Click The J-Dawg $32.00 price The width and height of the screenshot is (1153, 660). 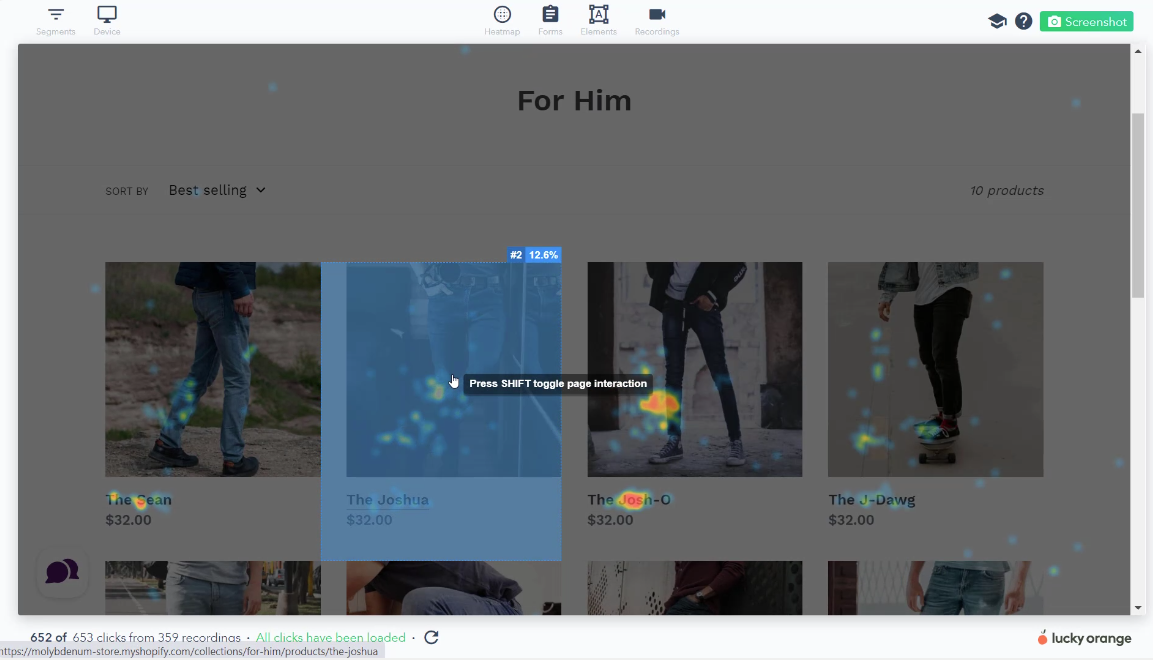tap(851, 520)
